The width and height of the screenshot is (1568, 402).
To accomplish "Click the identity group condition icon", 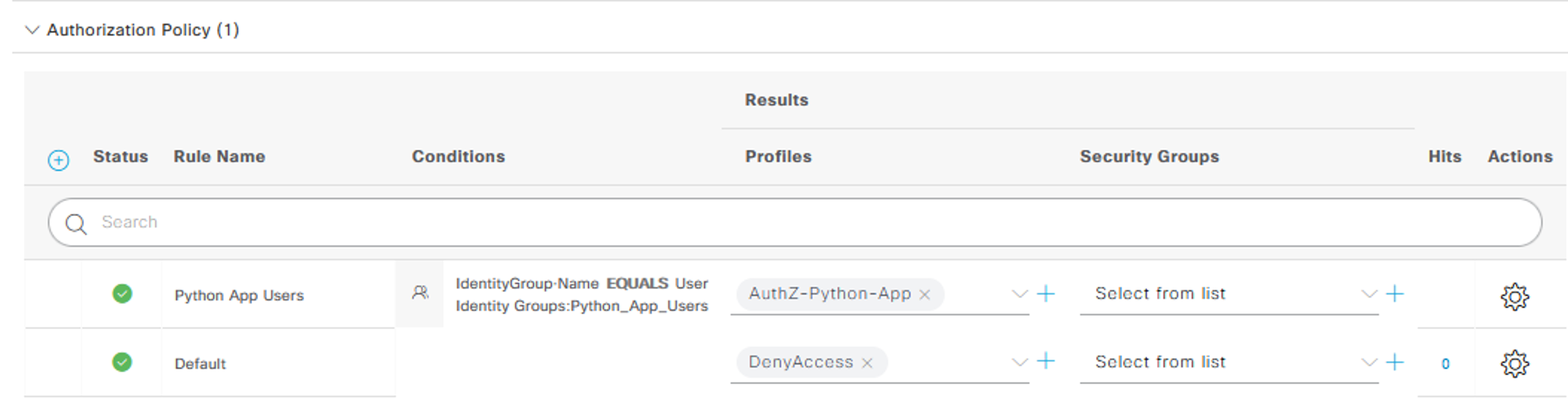I will tap(420, 293).
